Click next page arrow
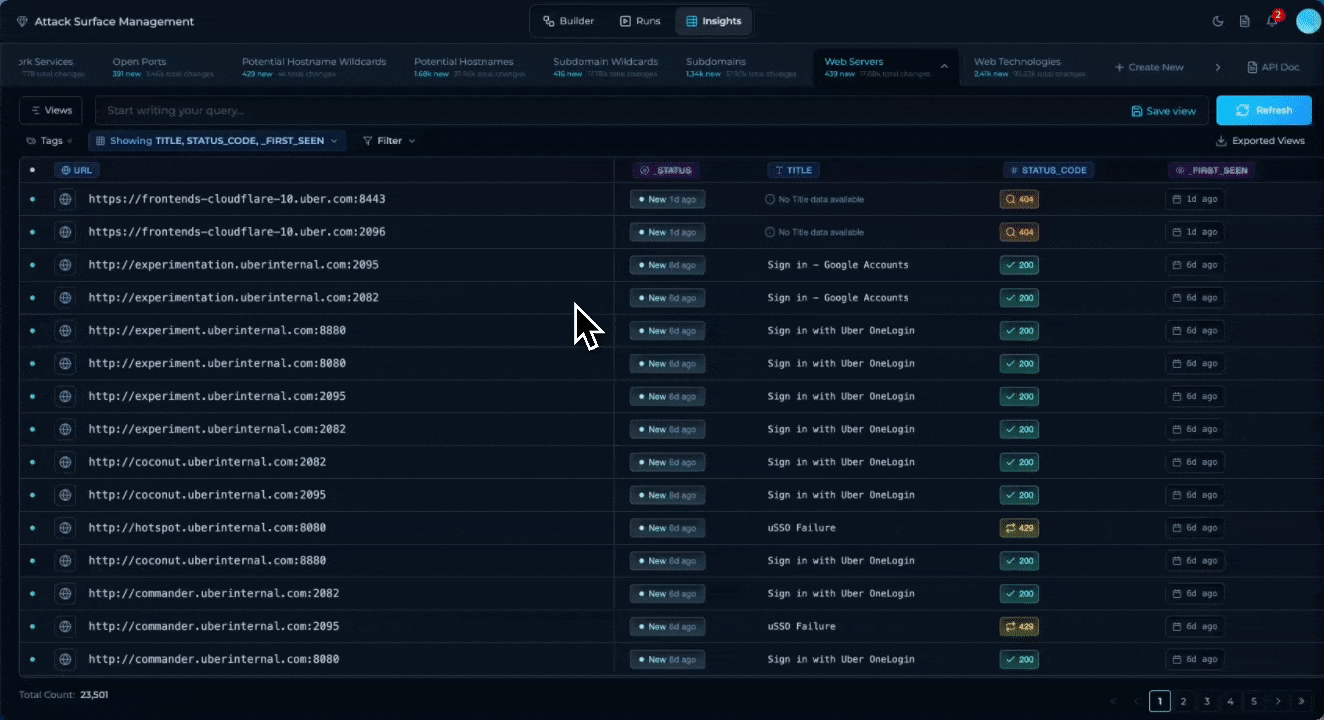This screenshot has width=1324, height=720. [x=1278, y=701]
